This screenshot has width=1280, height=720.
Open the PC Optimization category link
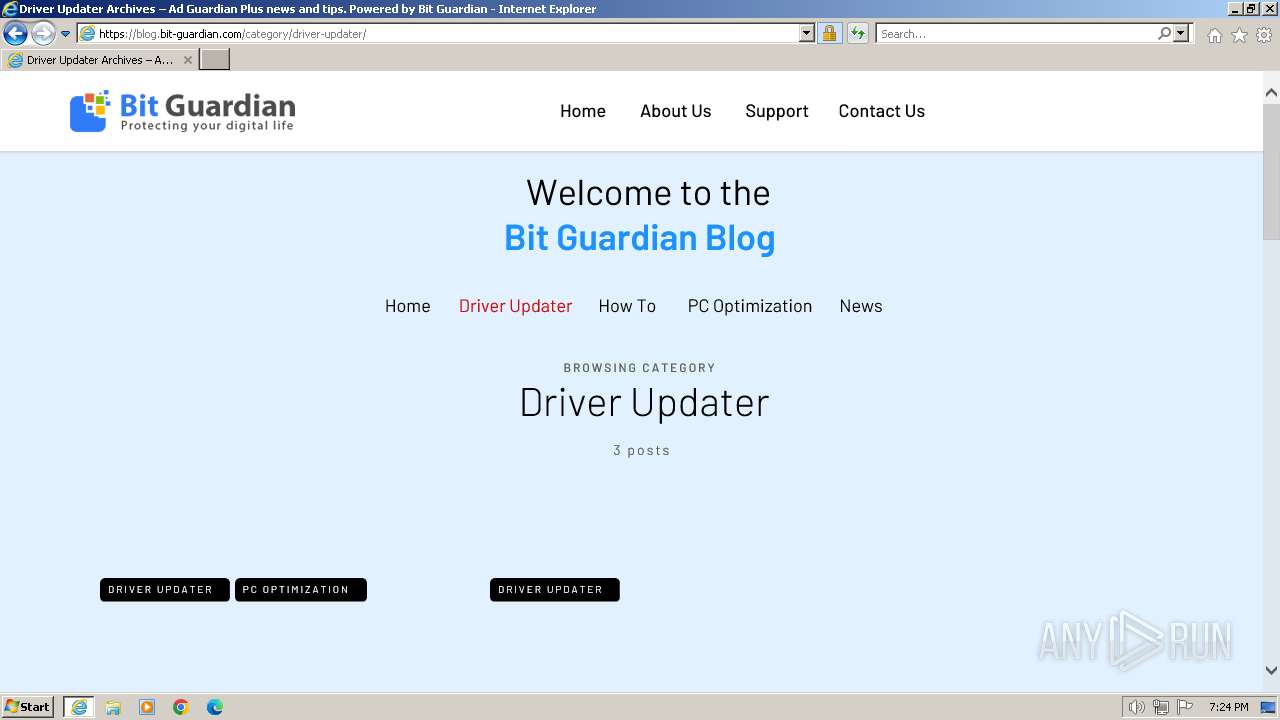(x=750, y=306)
